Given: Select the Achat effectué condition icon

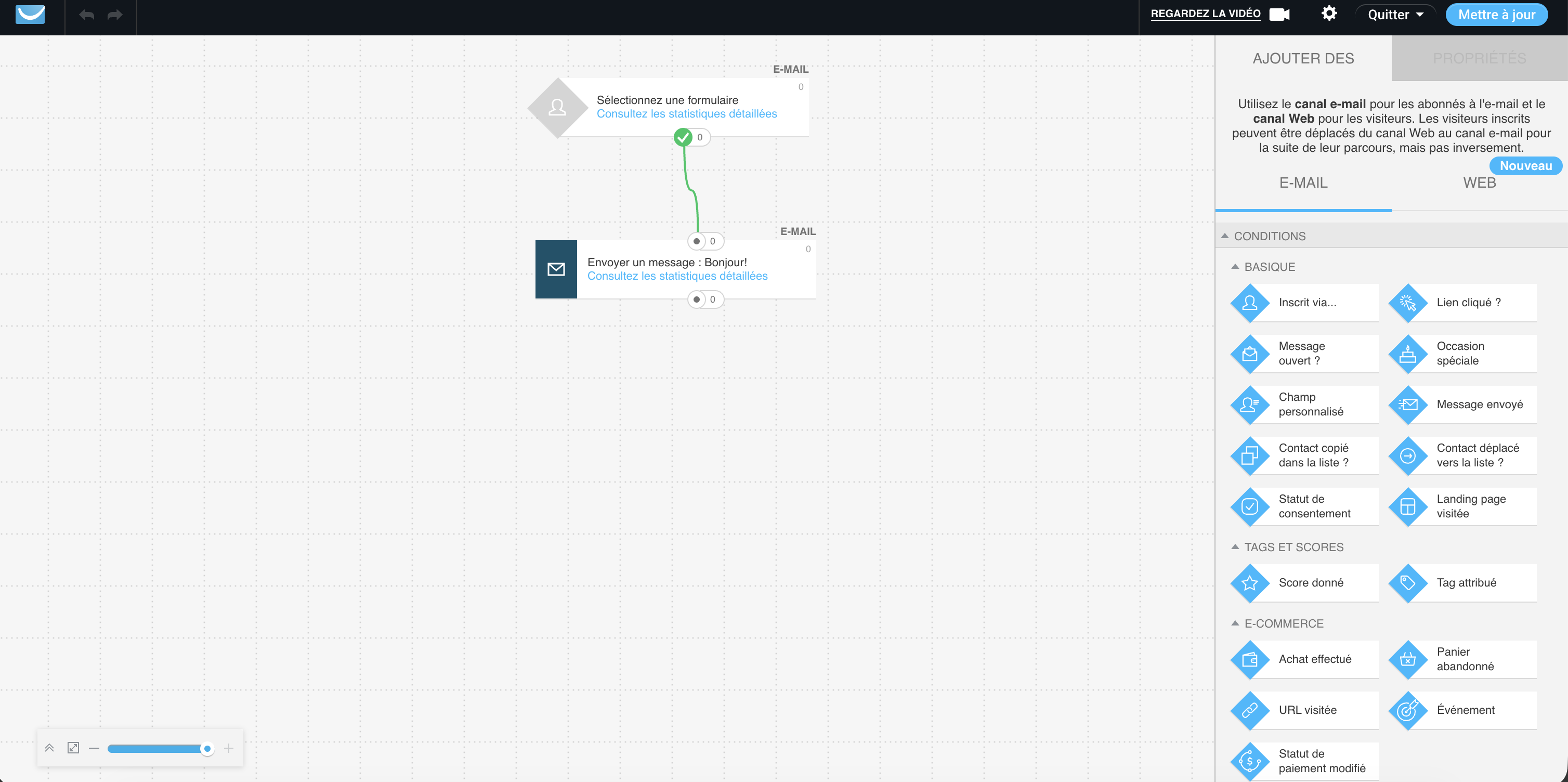Looking at the screenshot, I should pyautogui.click(x=1250, y=659).
